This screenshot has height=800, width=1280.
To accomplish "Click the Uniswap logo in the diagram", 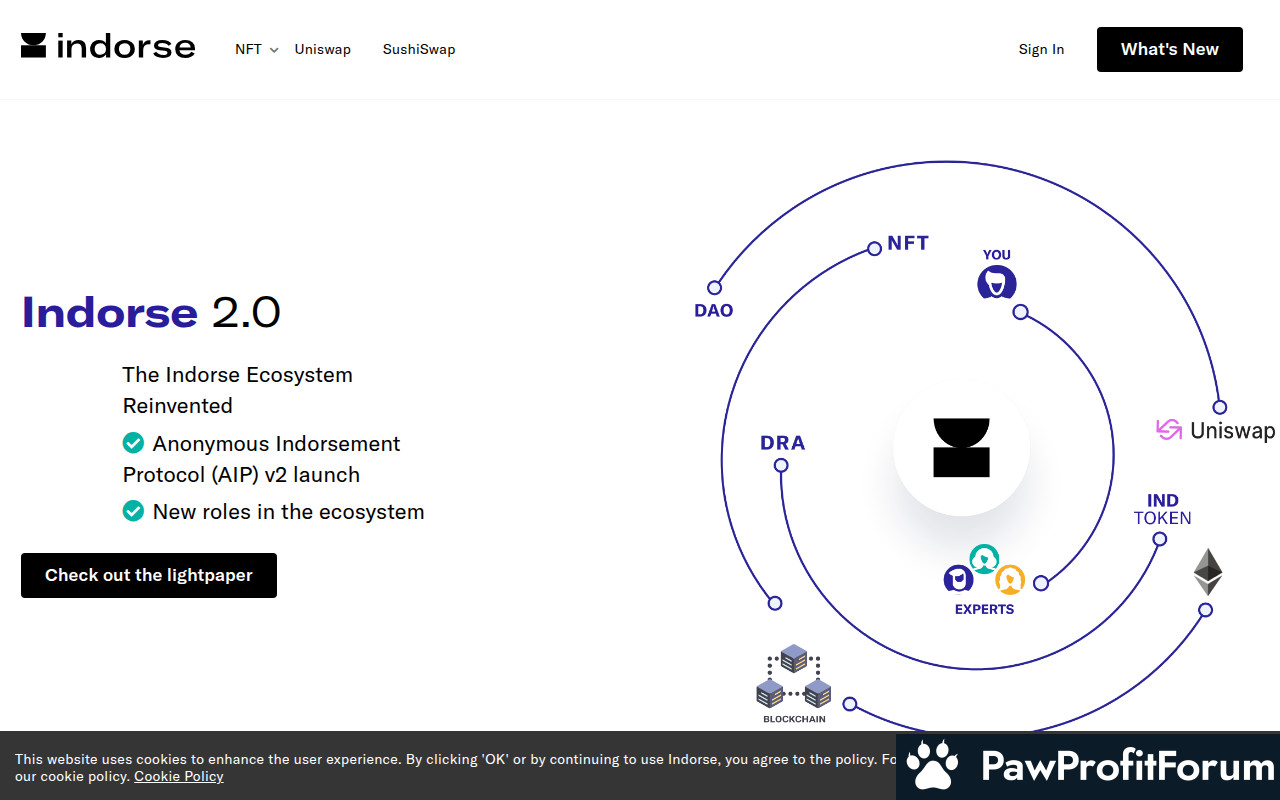I will pos(1215,430).
